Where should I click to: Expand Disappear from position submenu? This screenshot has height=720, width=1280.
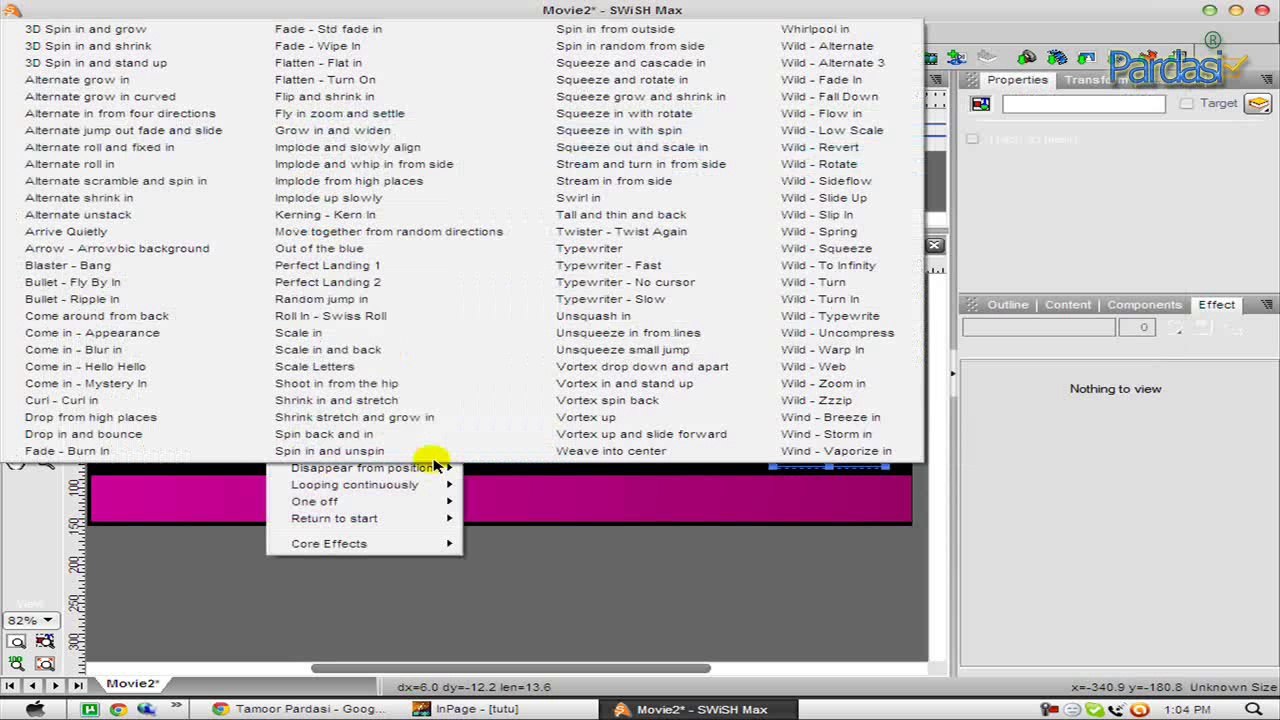[364, 468]
